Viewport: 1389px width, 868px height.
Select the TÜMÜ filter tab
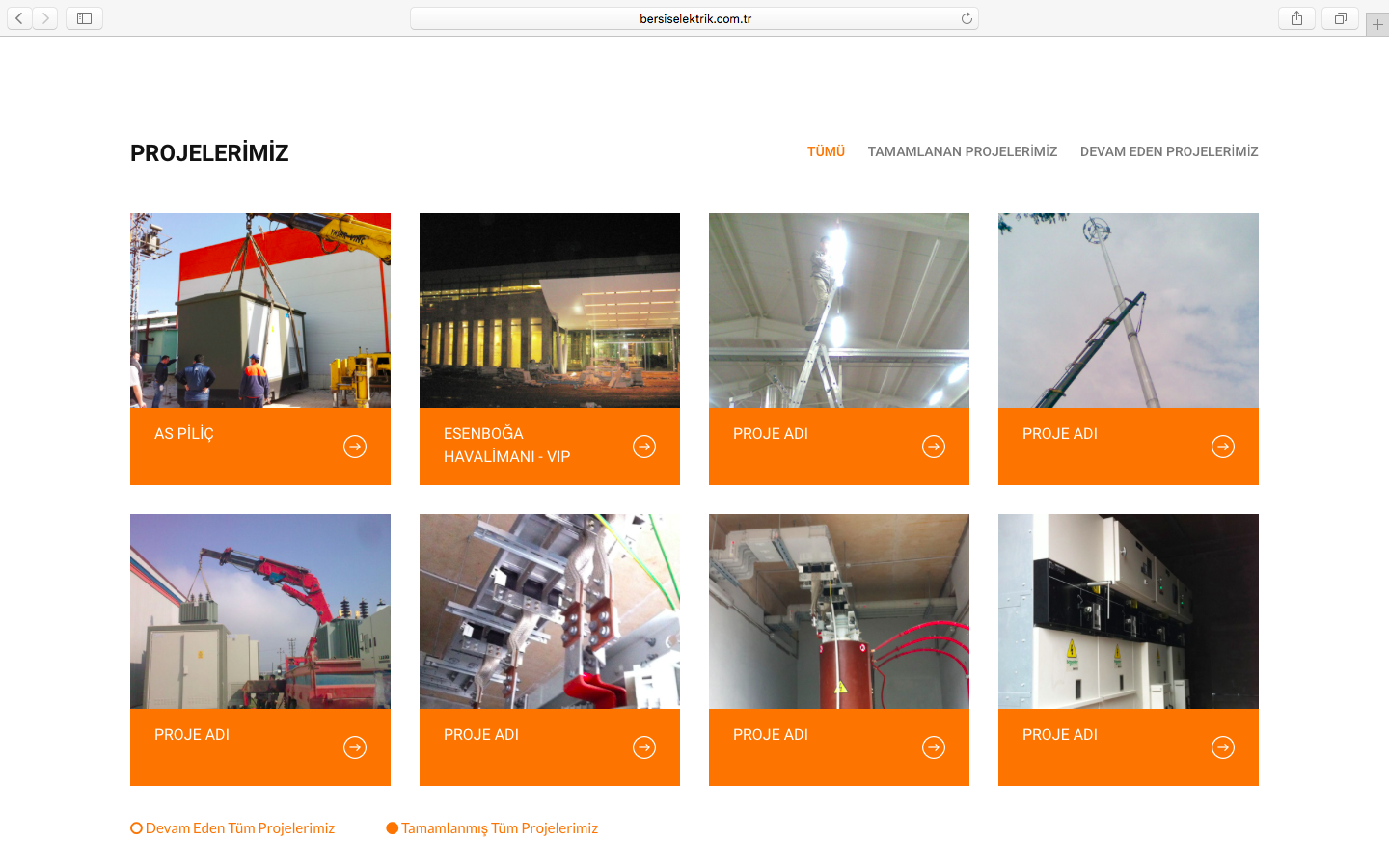[826, 151]
